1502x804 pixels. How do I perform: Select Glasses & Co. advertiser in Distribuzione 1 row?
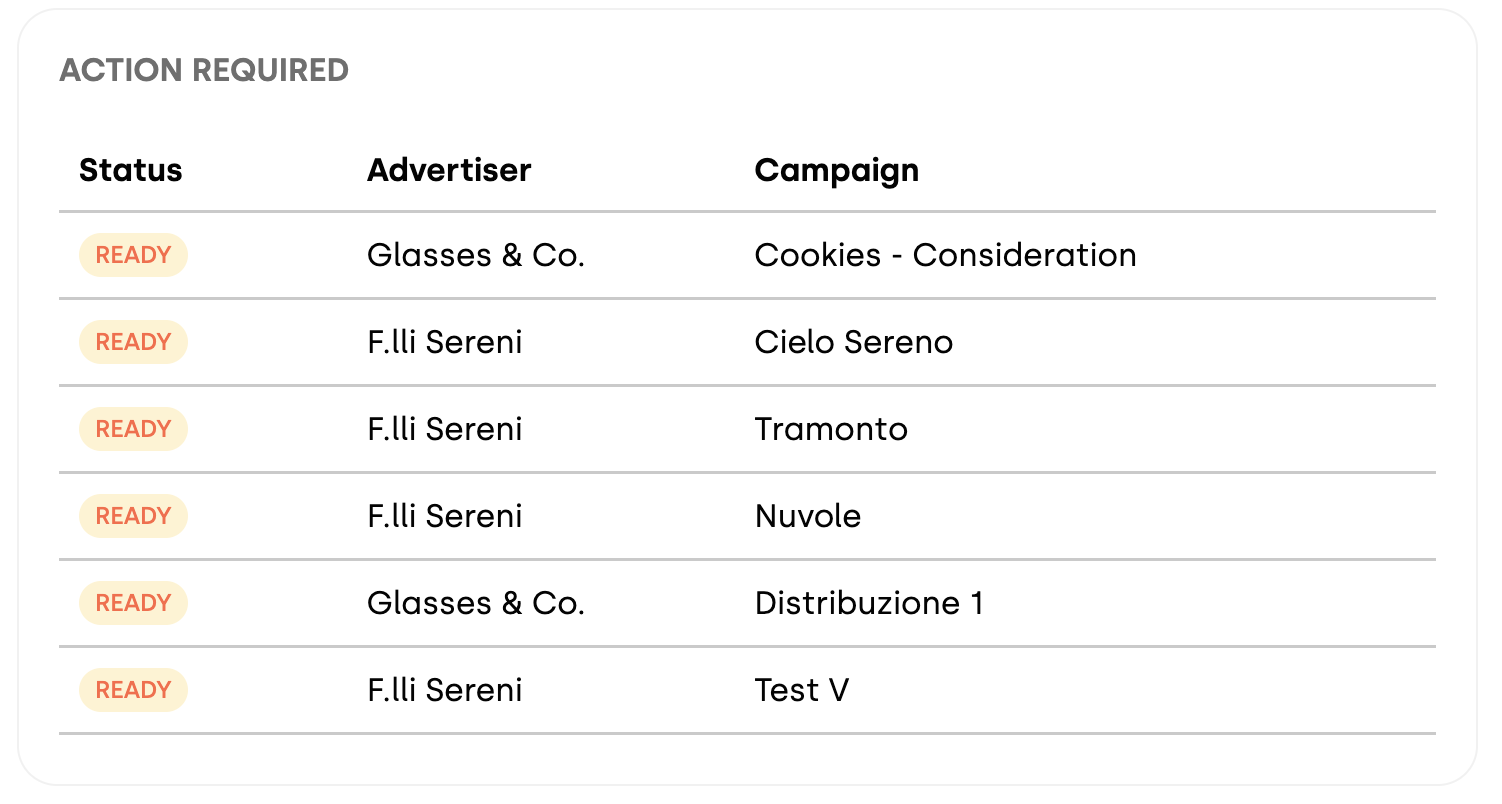tap(476, 603)
